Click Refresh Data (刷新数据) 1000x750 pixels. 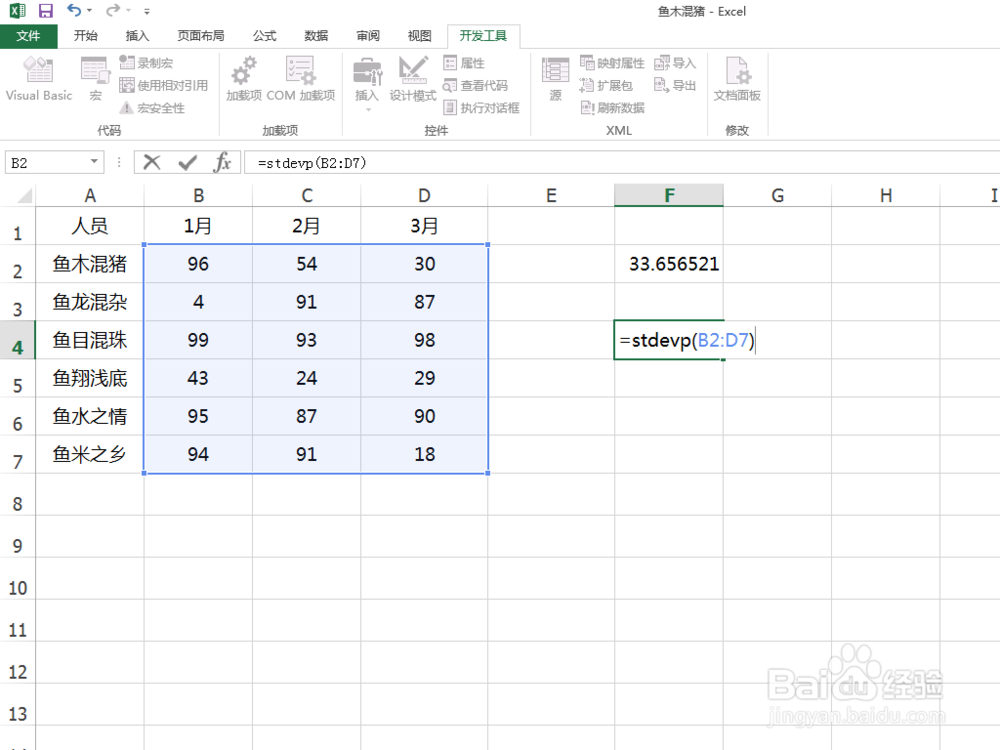tap(612, 107)
